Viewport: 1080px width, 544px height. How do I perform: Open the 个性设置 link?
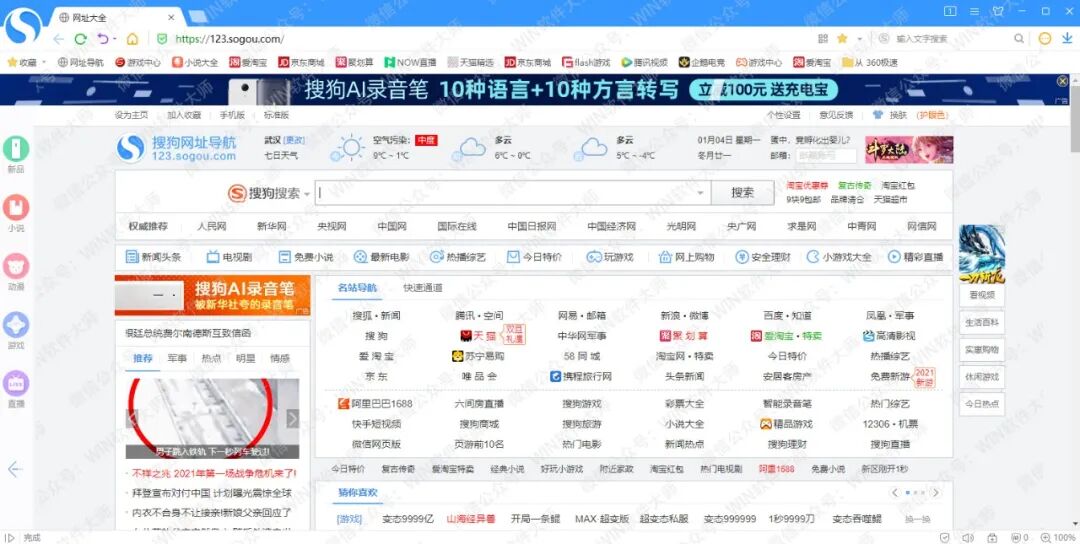click(783, 115)
